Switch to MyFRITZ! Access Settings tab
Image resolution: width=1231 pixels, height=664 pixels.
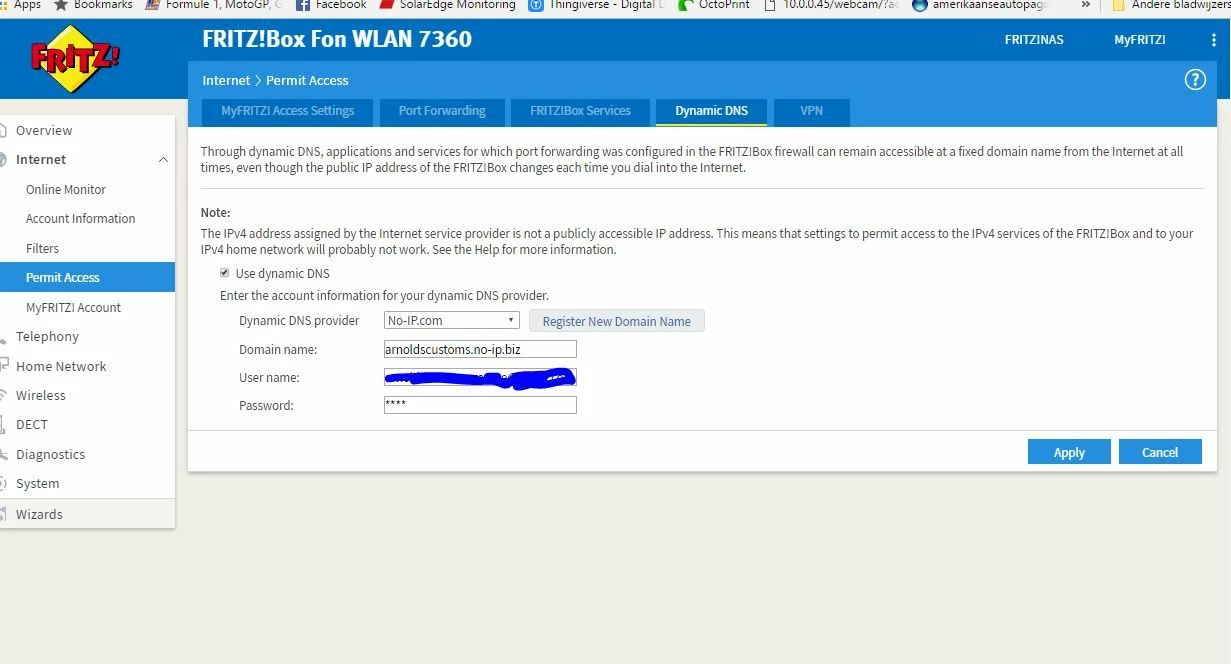coord(288,111)
